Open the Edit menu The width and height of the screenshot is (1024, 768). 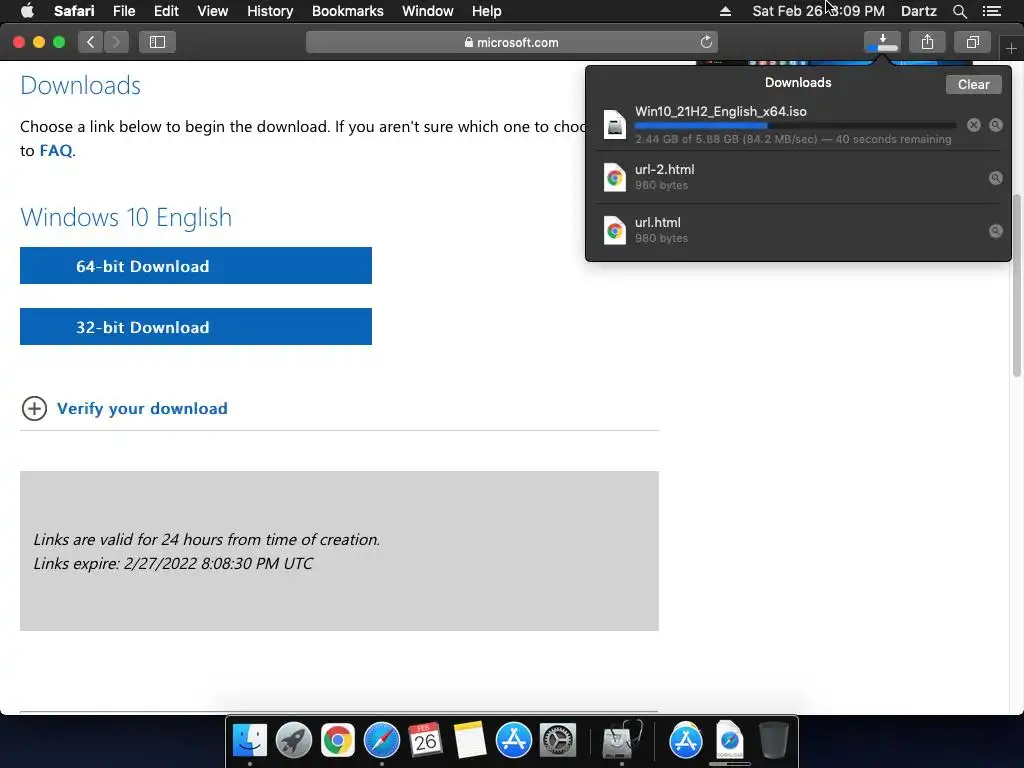tap(166, 11)
